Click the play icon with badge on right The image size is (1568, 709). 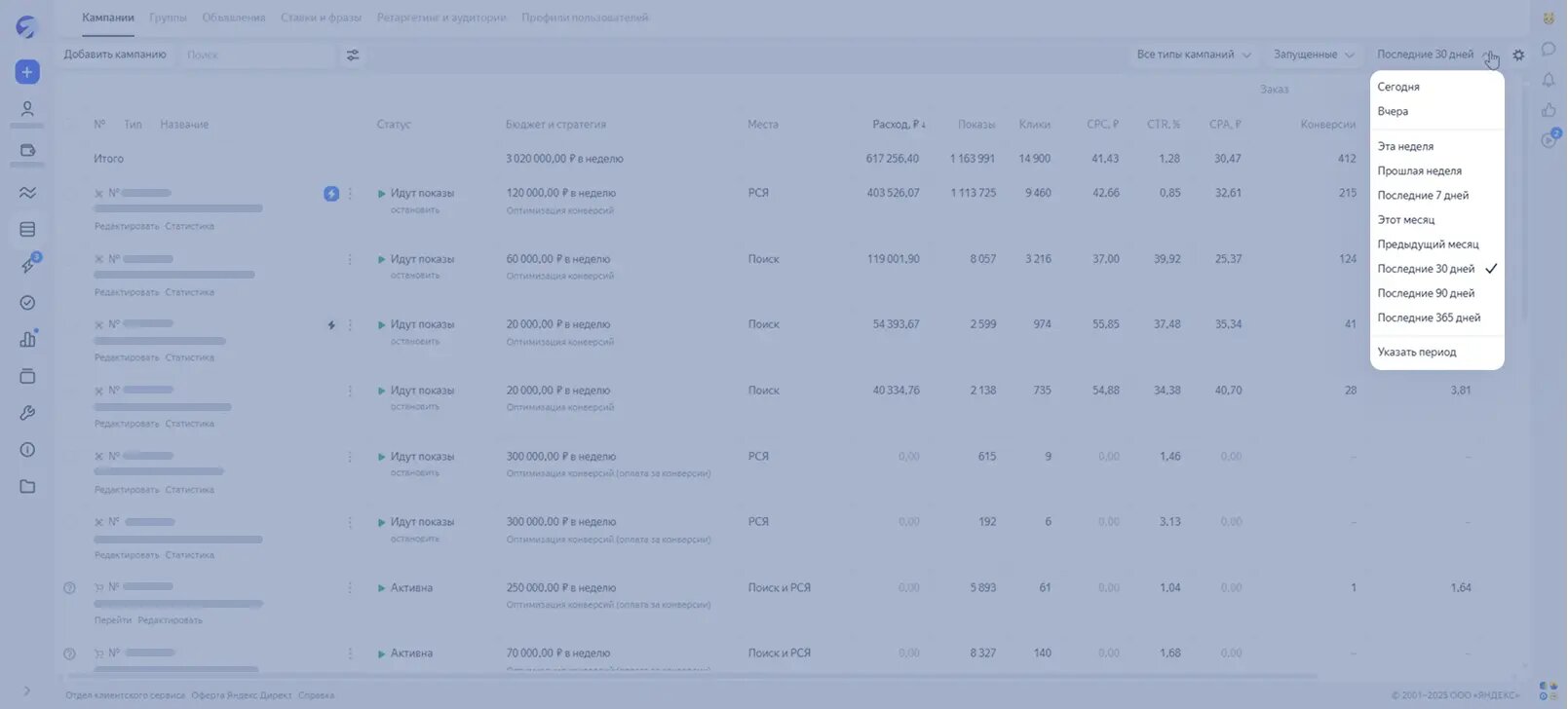click(x=1549, y=139)
